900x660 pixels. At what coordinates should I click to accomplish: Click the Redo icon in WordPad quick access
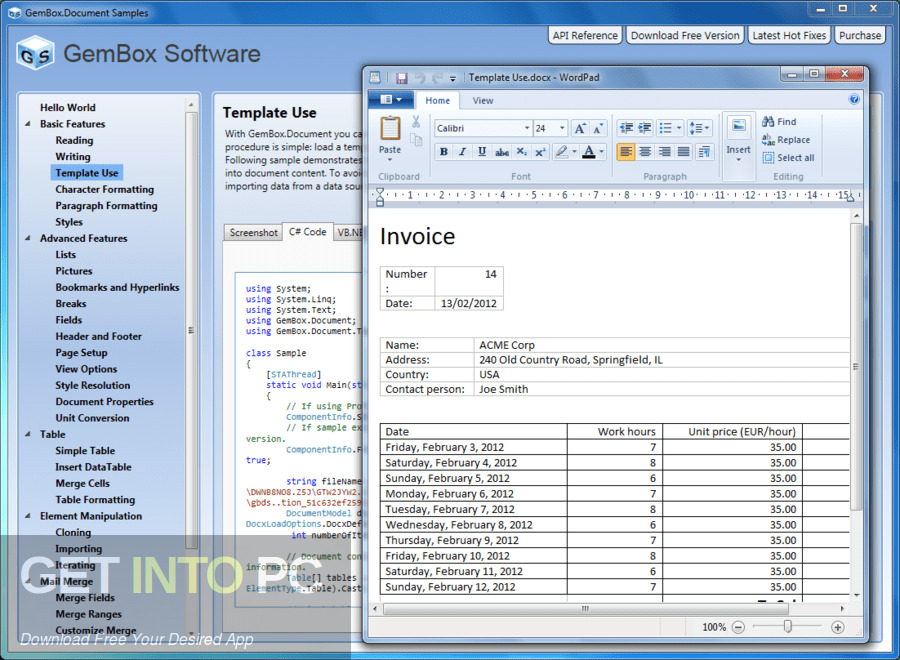437,77
